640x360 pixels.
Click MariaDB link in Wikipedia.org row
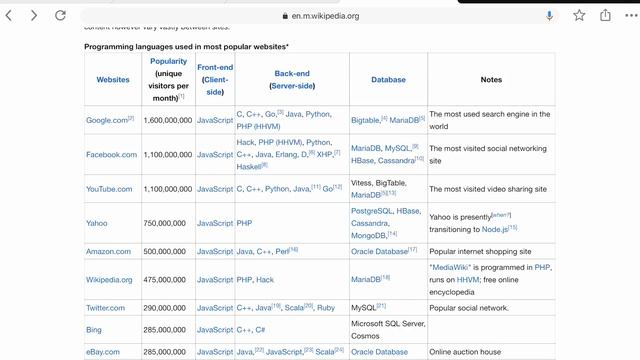[x=366, y=280]
